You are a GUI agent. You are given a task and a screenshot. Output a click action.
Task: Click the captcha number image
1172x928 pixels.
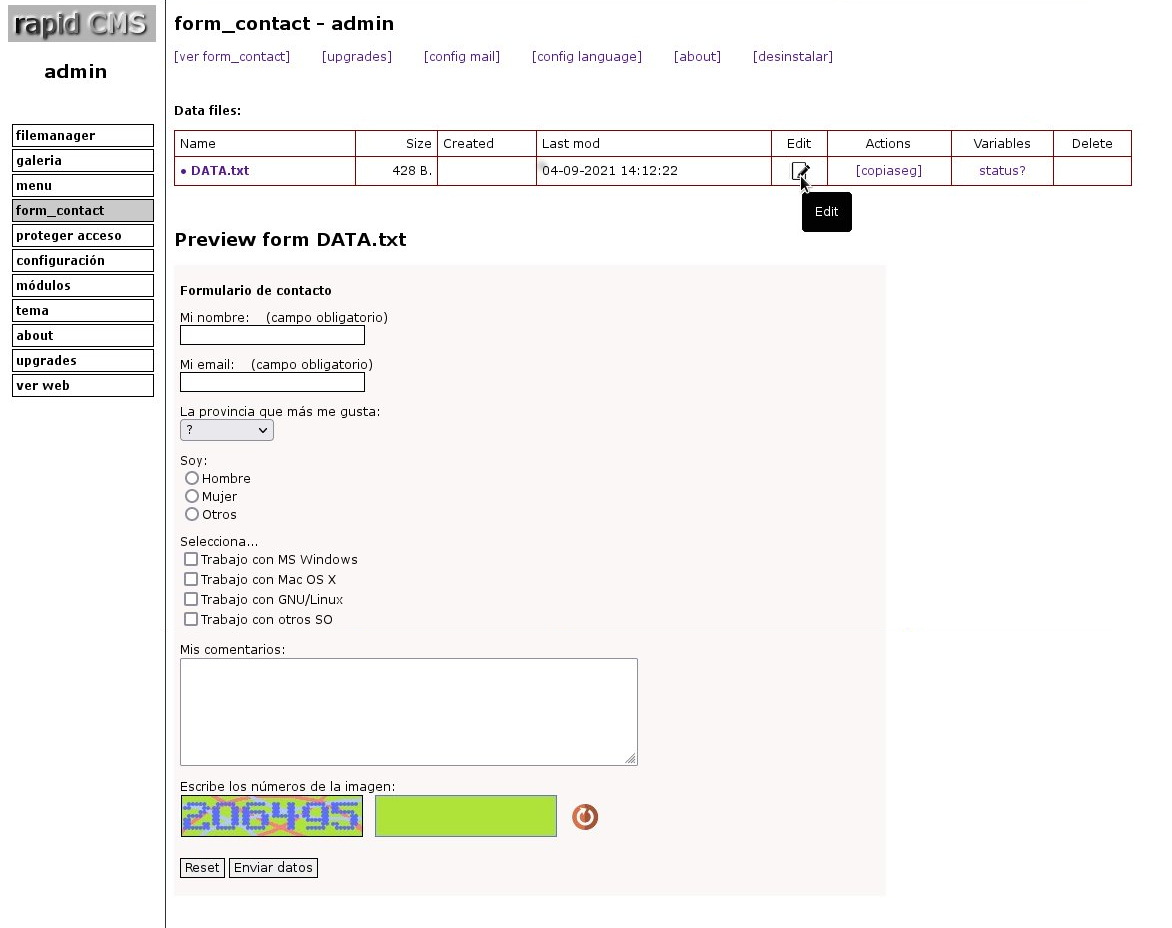point(271,816)
